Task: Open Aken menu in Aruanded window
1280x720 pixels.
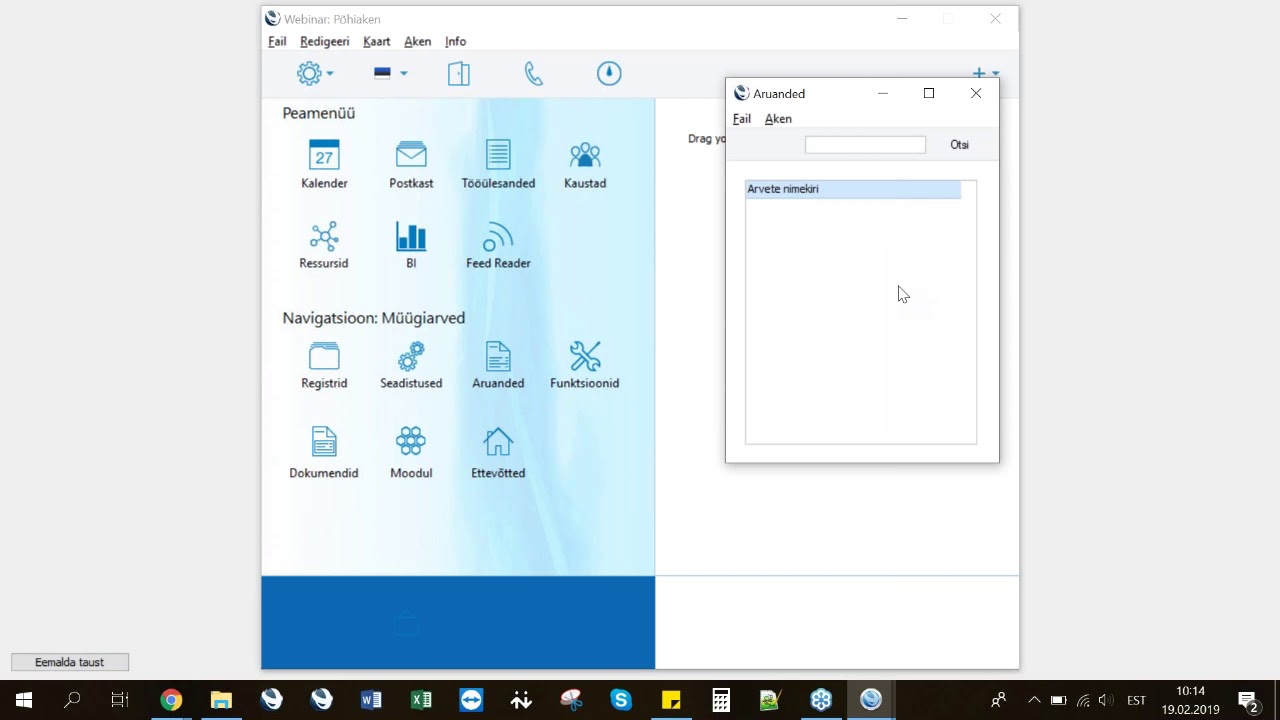Action: click(778, 119)
